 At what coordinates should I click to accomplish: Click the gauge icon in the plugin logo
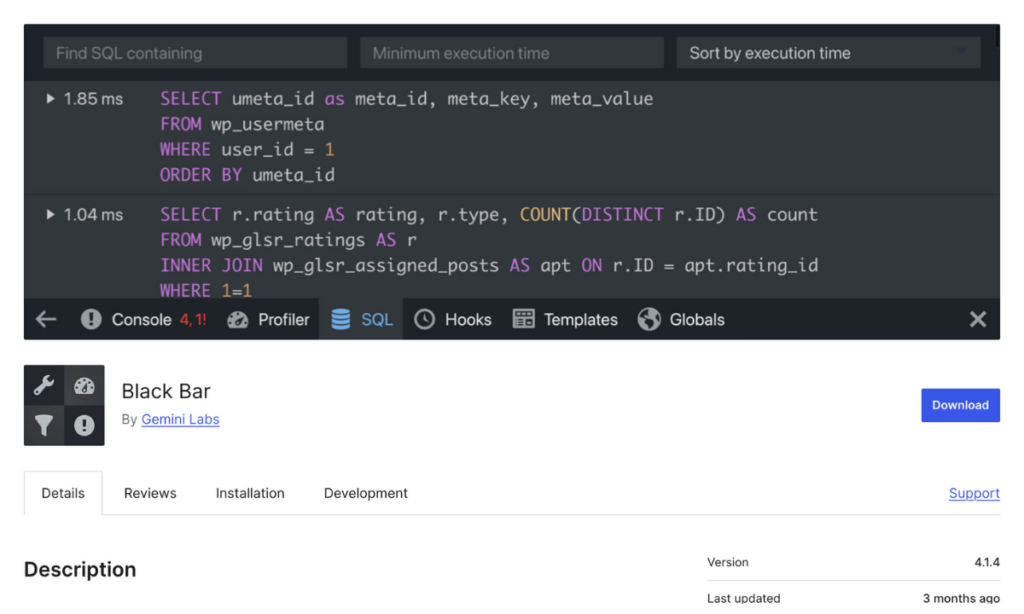pyautogui.click(x=85, y=385)
